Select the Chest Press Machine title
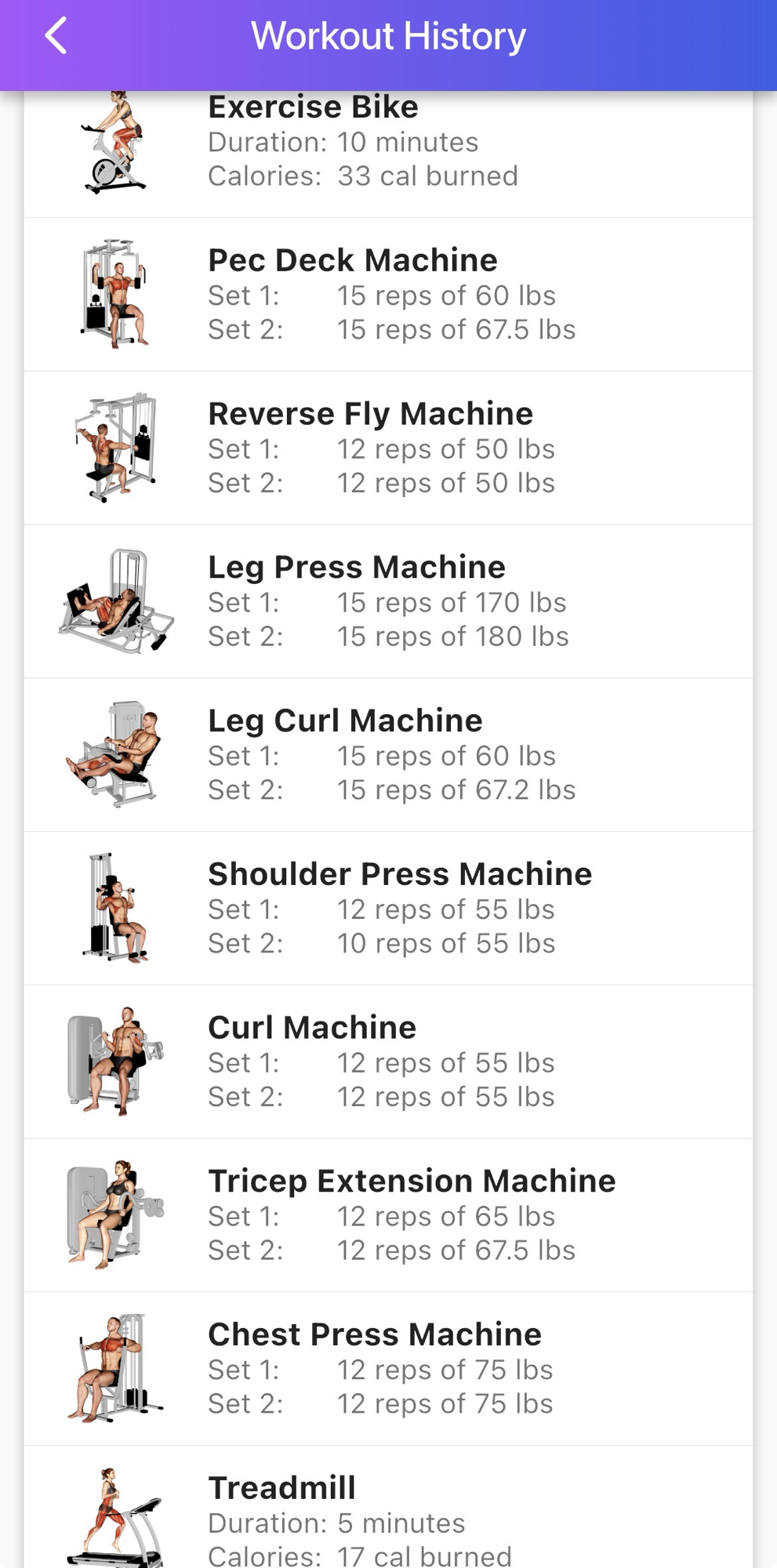Screen dimensions: 777x1568 point(375,1334)
